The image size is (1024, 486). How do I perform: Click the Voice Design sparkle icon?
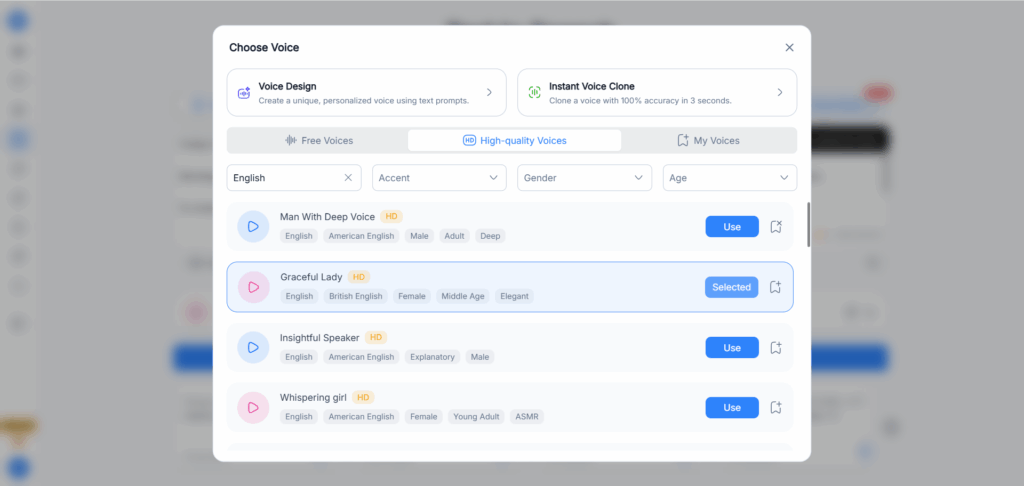pos(244,93)
